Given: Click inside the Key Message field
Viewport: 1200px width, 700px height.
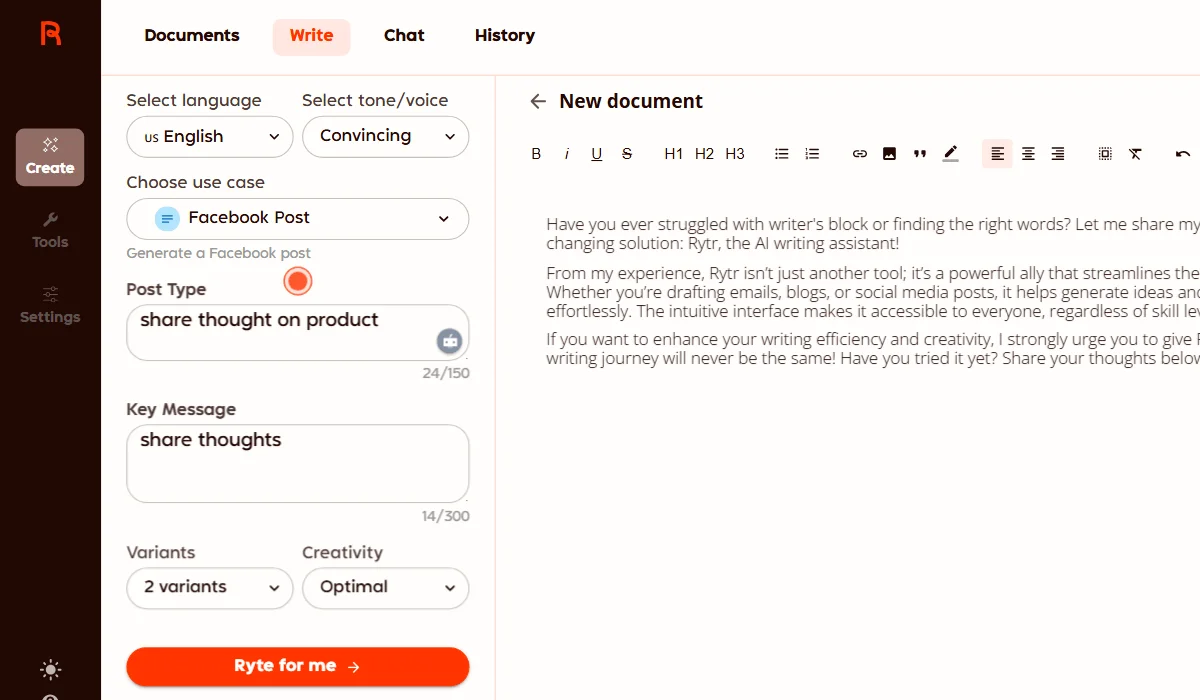Looking at the screenshot, I should pyautogui.click(x=297, y=463).
